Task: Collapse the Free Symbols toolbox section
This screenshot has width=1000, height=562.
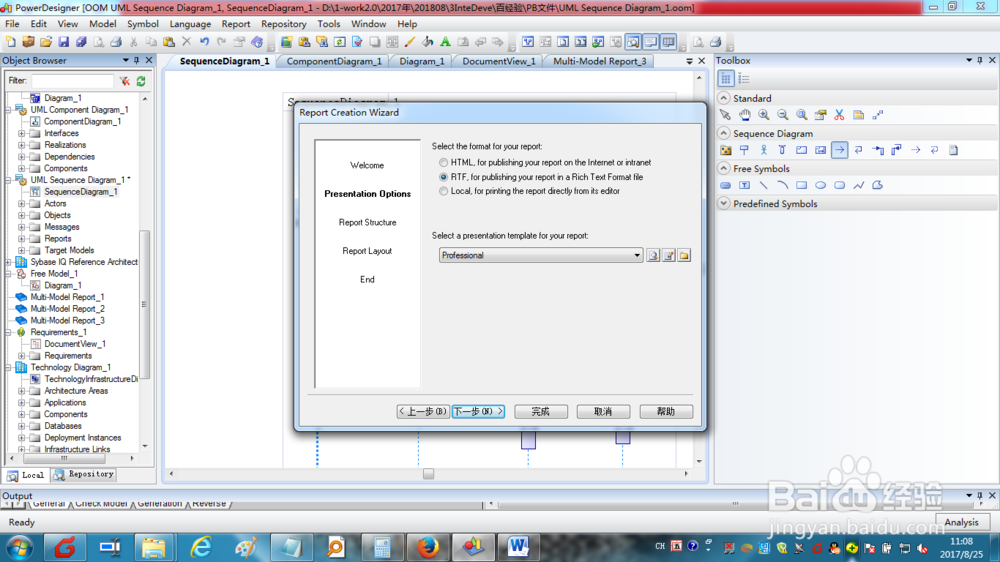Action: point(723,168)
